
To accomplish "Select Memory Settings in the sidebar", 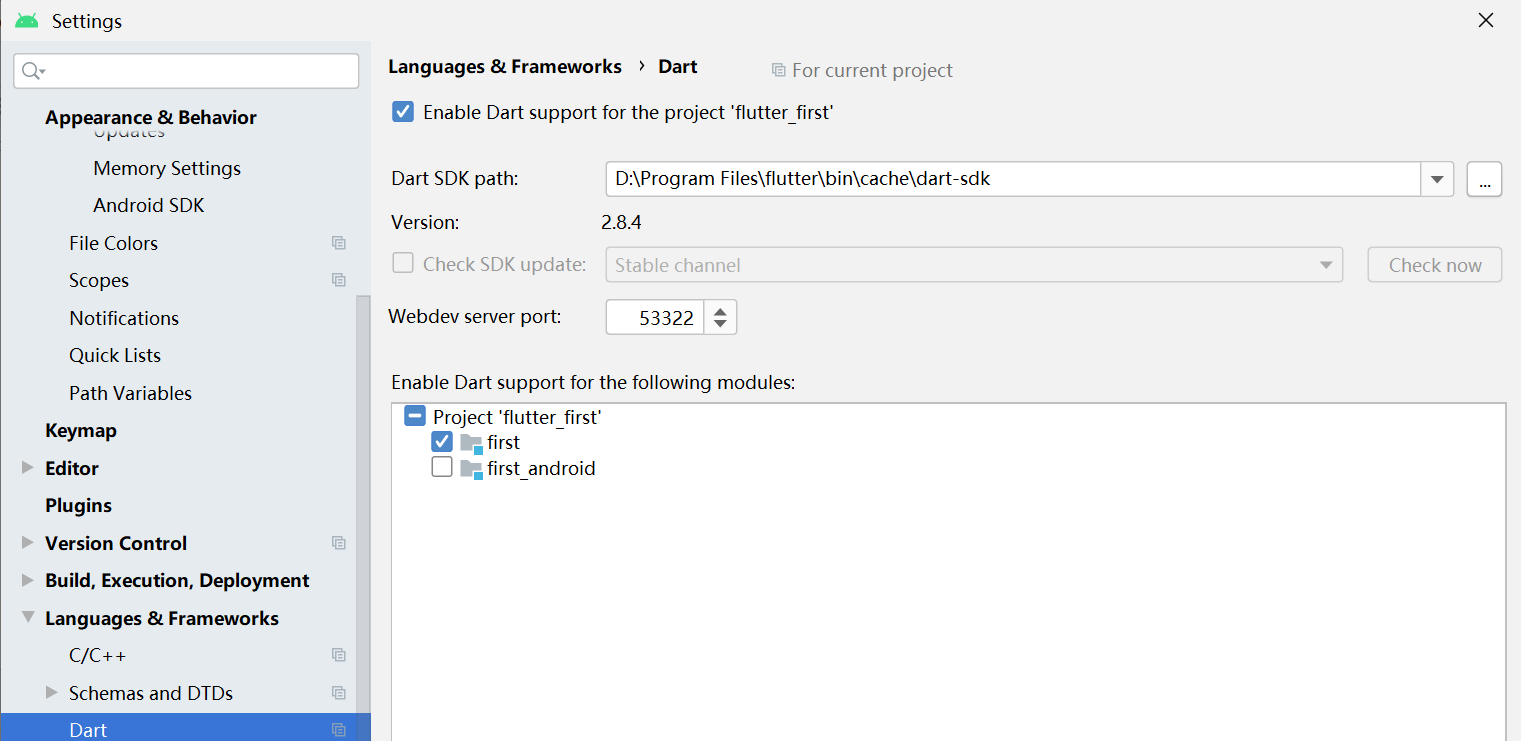I will pos(167,168).
